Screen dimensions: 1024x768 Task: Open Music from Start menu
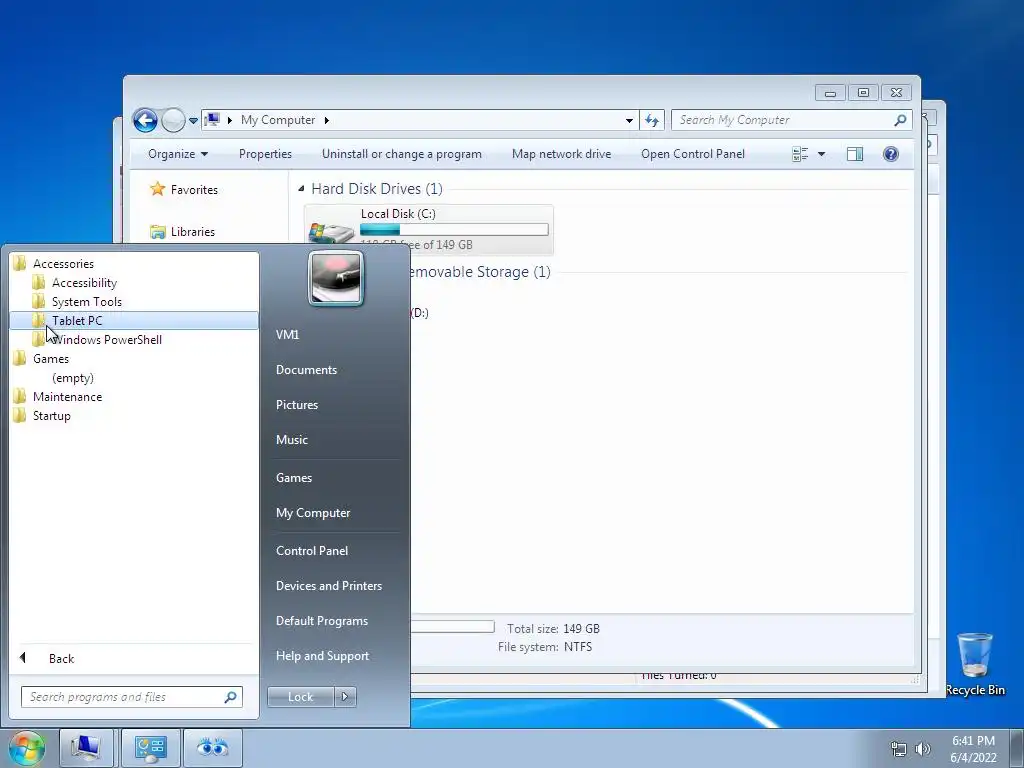coord(292,440)
